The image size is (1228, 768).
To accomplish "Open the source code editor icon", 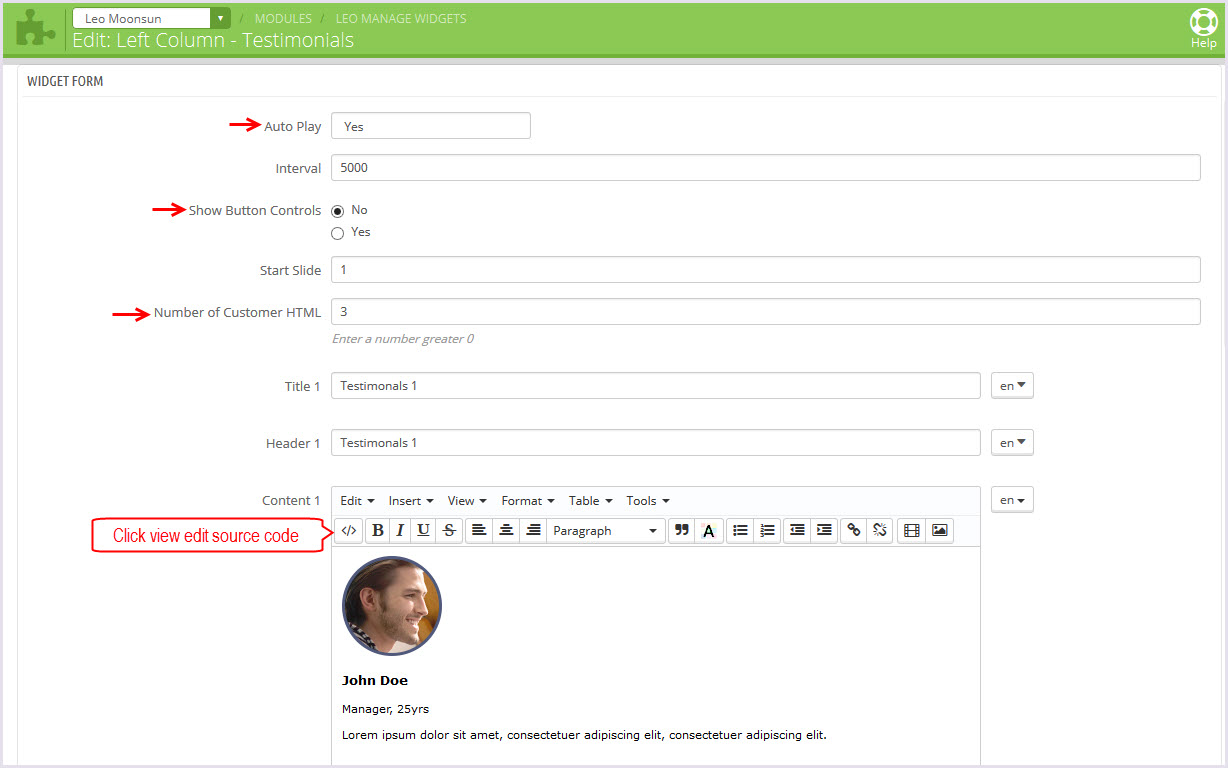I will pyautogui.click(x=349, y=531).
